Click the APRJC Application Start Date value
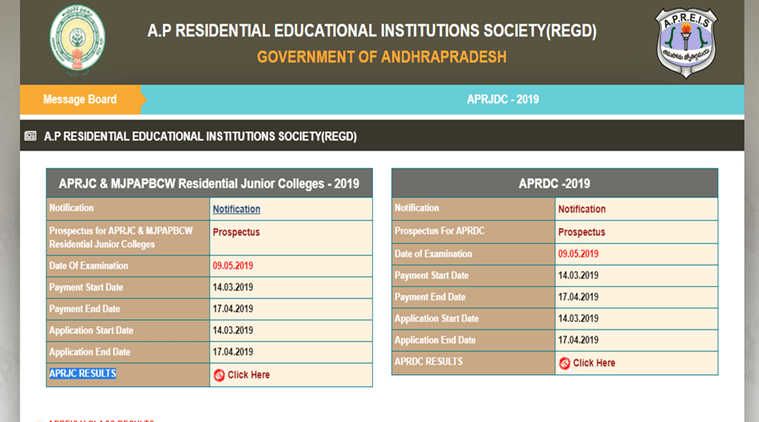The image size is (759, 422). 233,331
